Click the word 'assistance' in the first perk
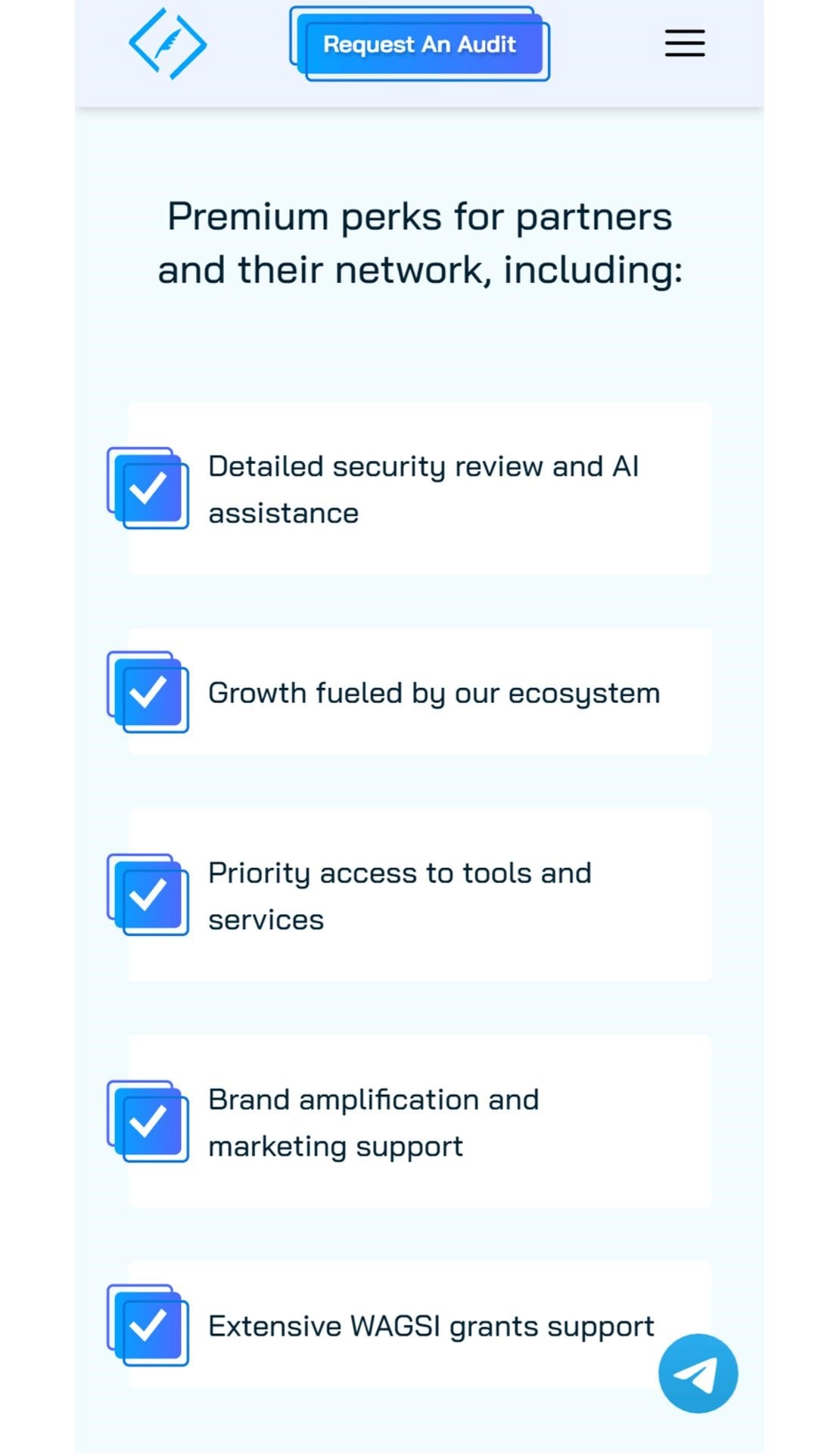The height and width of the screenshot is (1453, 840). (283, 513)
